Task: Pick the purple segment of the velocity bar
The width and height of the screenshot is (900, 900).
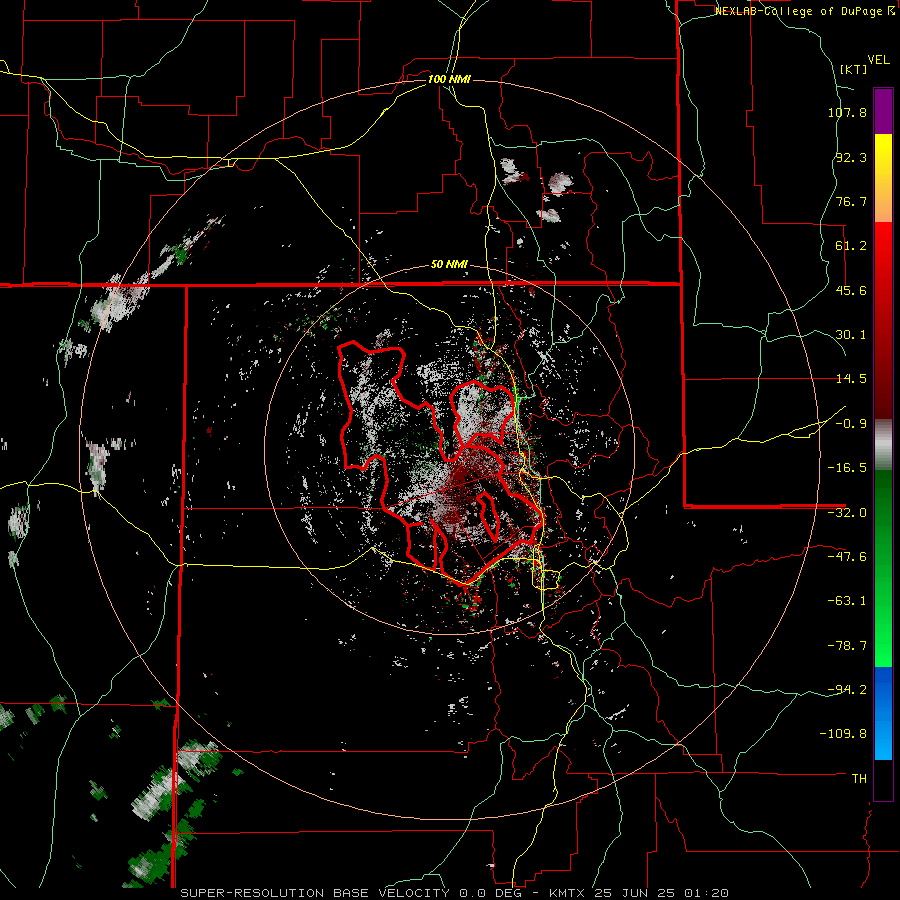Action: coord(883,111)
